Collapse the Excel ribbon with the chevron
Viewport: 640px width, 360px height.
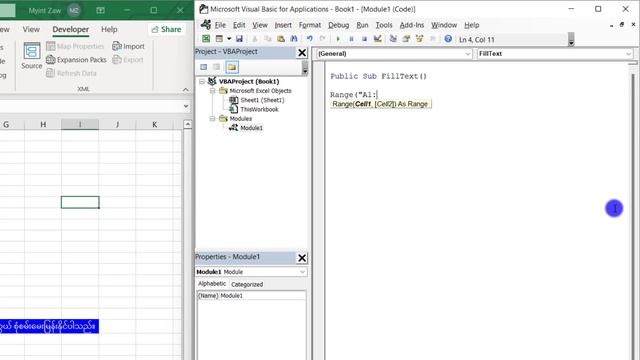click(x=186, y=89)
